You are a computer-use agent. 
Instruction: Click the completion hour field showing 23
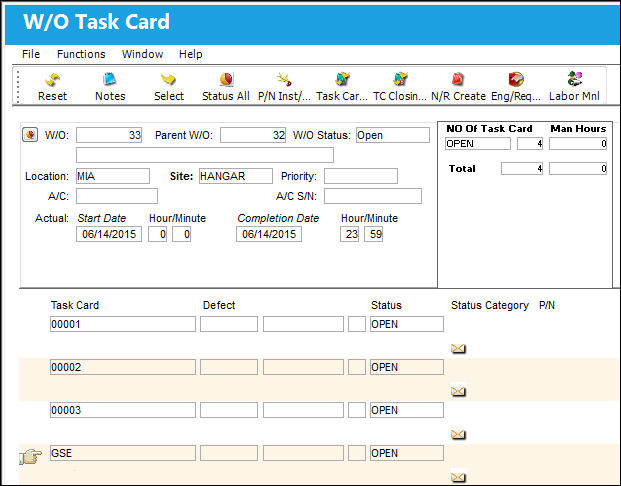pos(349,234)
